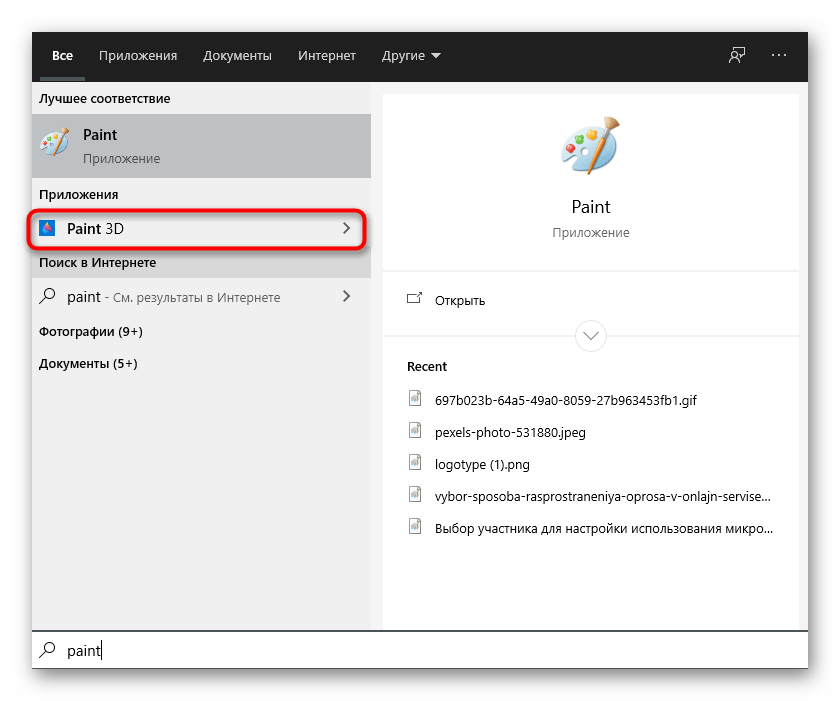This screenshot has height=701, width=840.
Task: Open the Другие dropdown filter
Action: 411,56
